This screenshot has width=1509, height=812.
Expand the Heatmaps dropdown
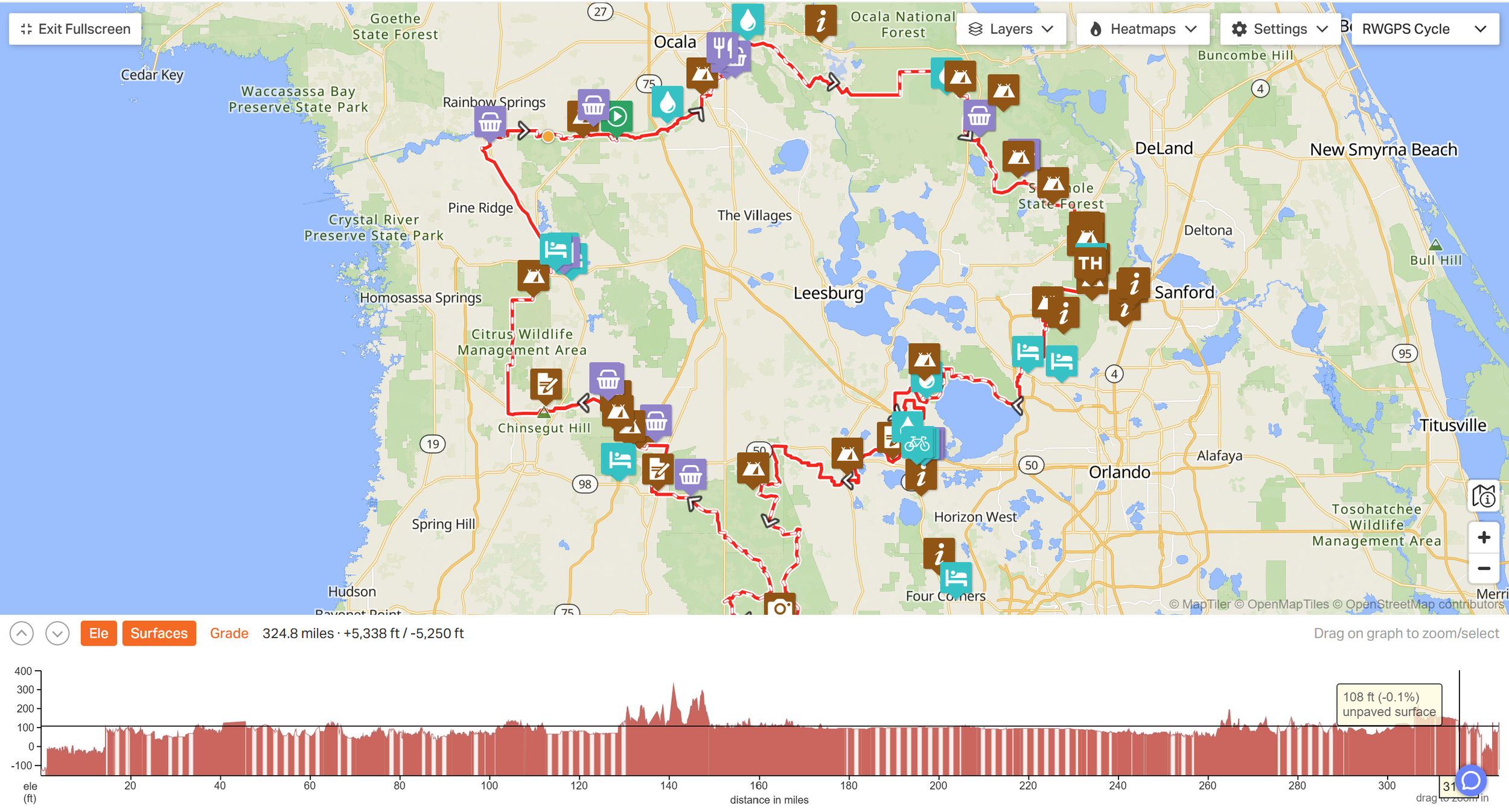click(1142, 29)
